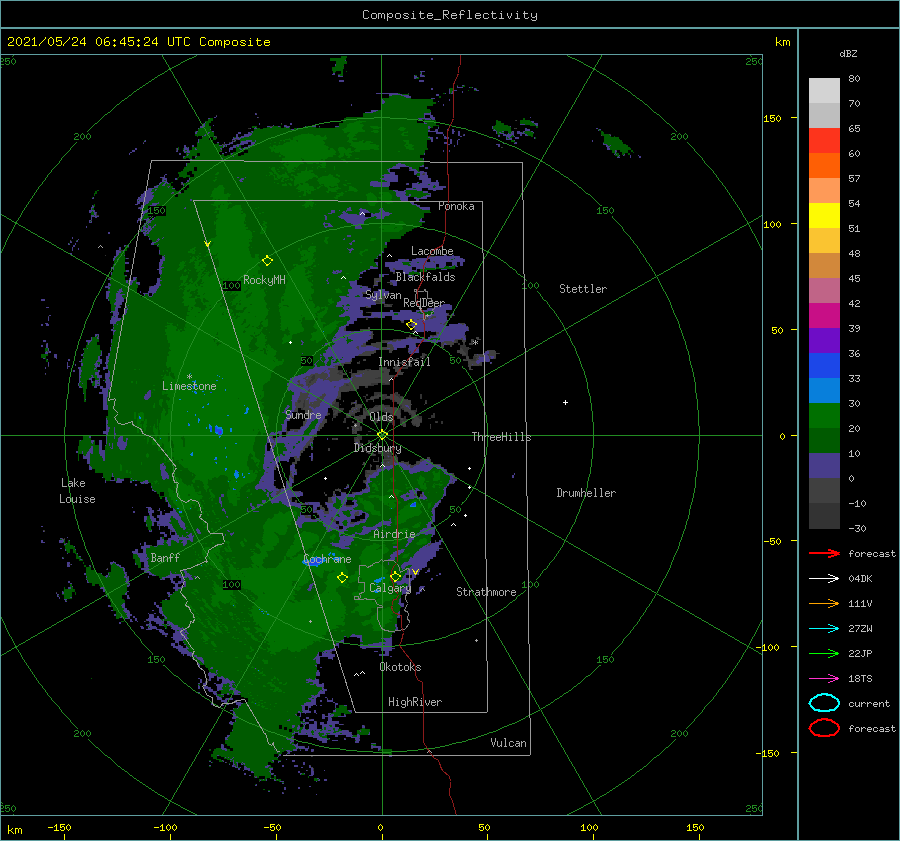Click the dBZ legend heading
Image resolution: width=900 pixels, height=841 pixels.
[848, 53]
